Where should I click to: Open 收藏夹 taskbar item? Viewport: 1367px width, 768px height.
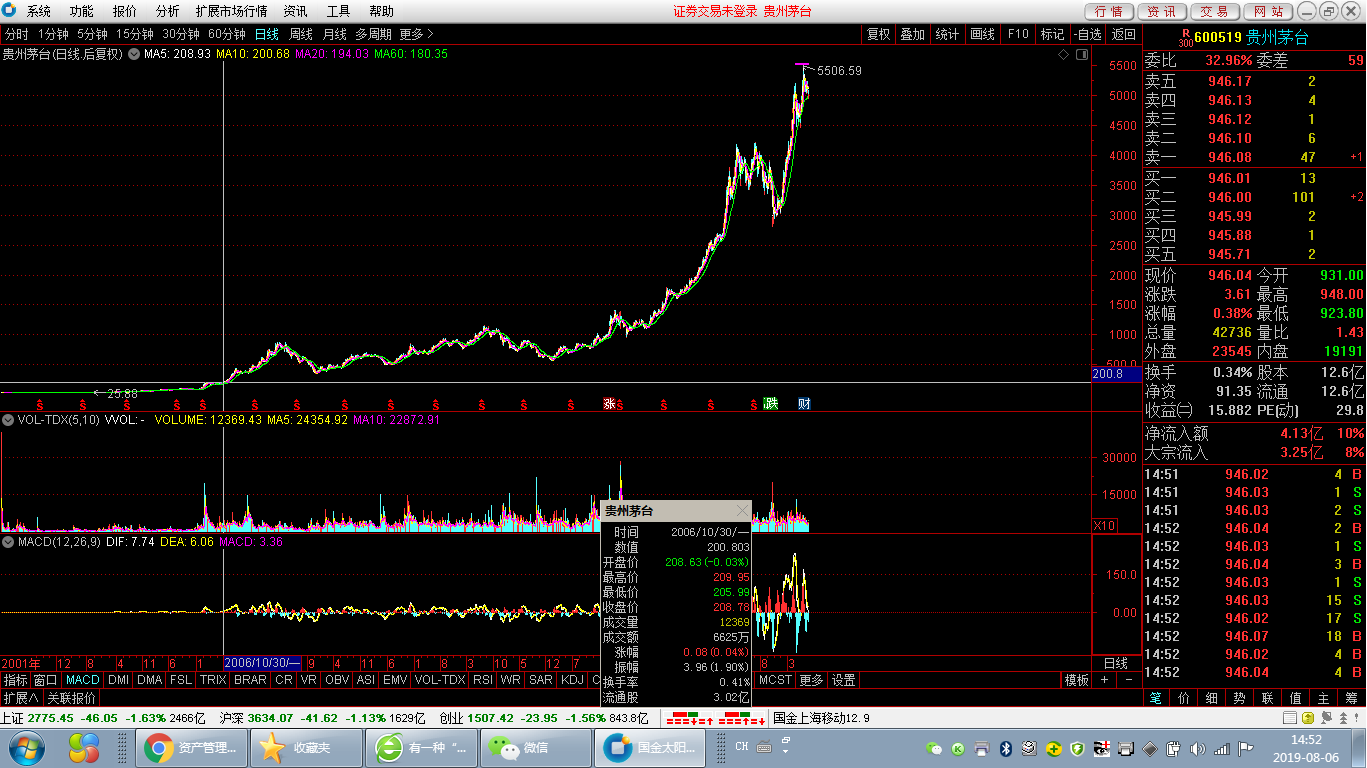pos(305,747)
